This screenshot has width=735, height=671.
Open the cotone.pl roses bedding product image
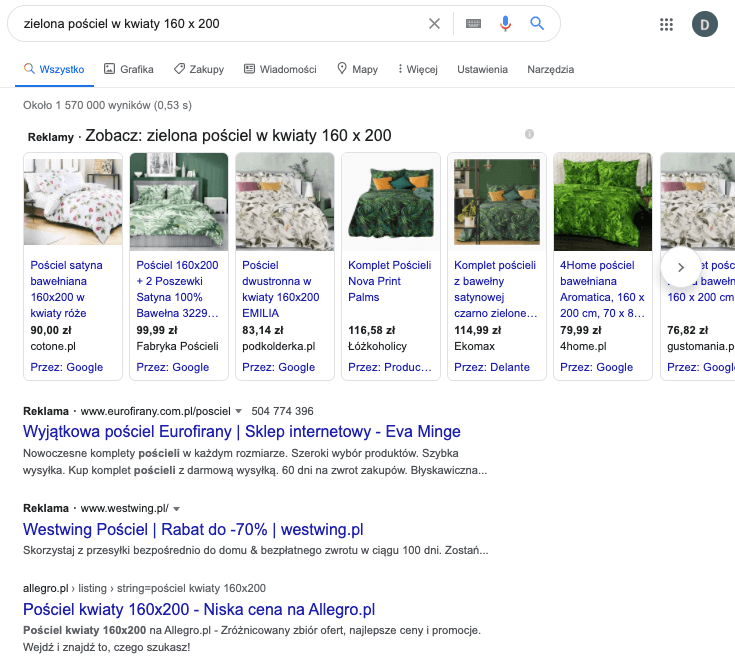[73, 202]
